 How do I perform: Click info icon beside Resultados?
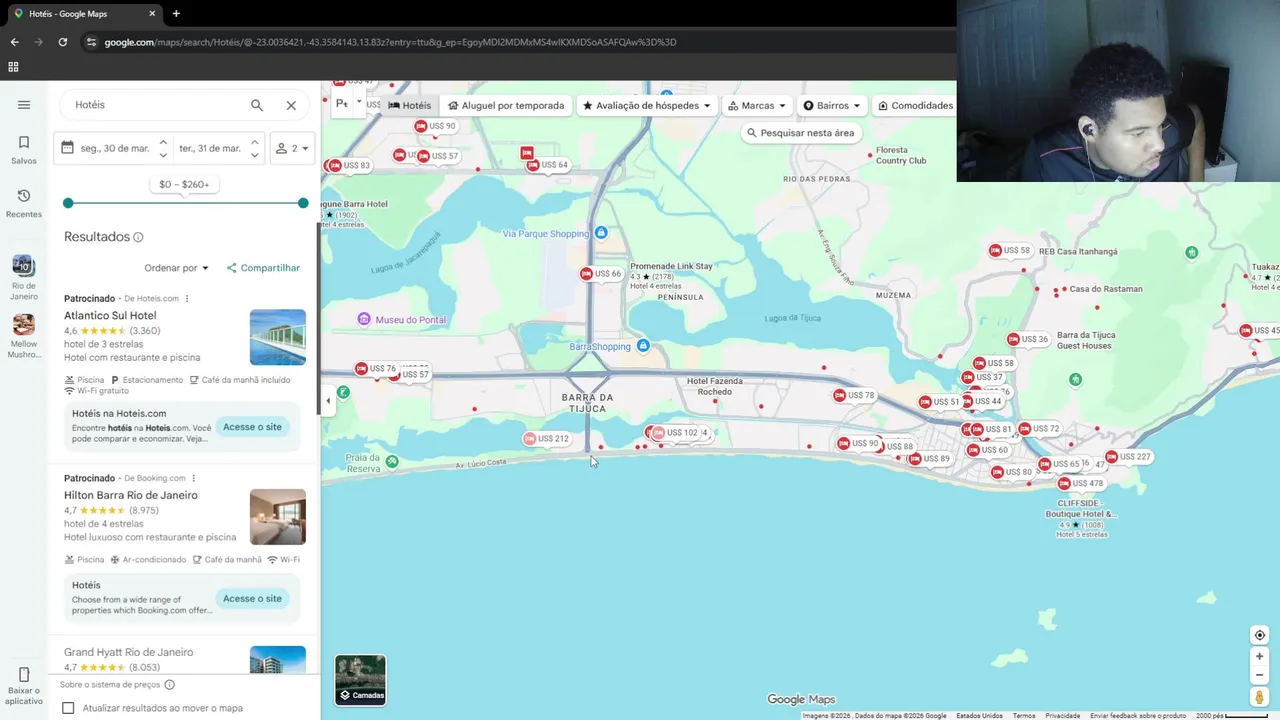tap(138, 237)
